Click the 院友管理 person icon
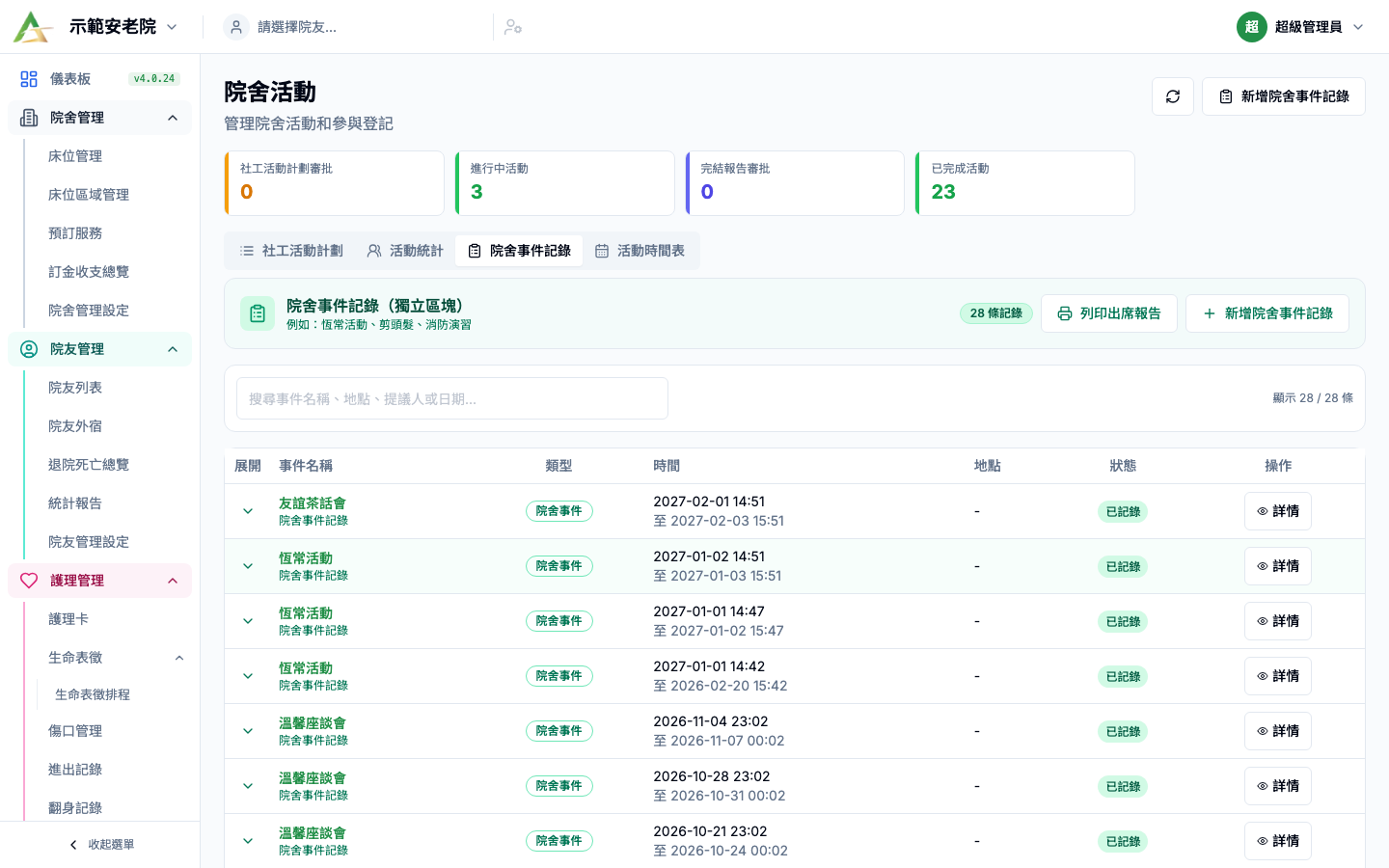The width and height of the screenshot is (1389, 868). (x=29, y=349)
